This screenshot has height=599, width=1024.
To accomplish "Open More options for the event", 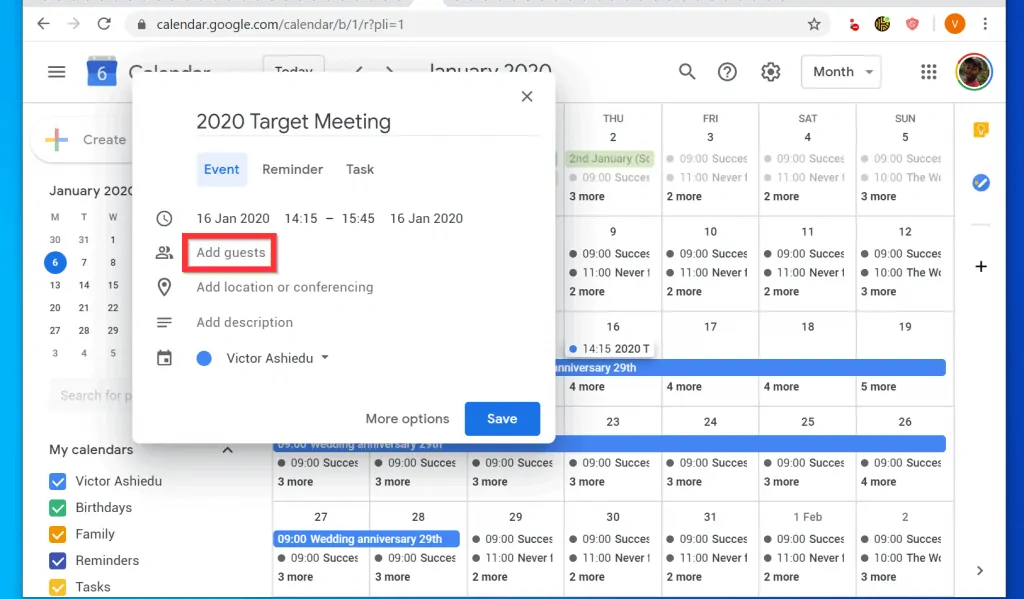I will pyautogui.click(x=407, y=419).
